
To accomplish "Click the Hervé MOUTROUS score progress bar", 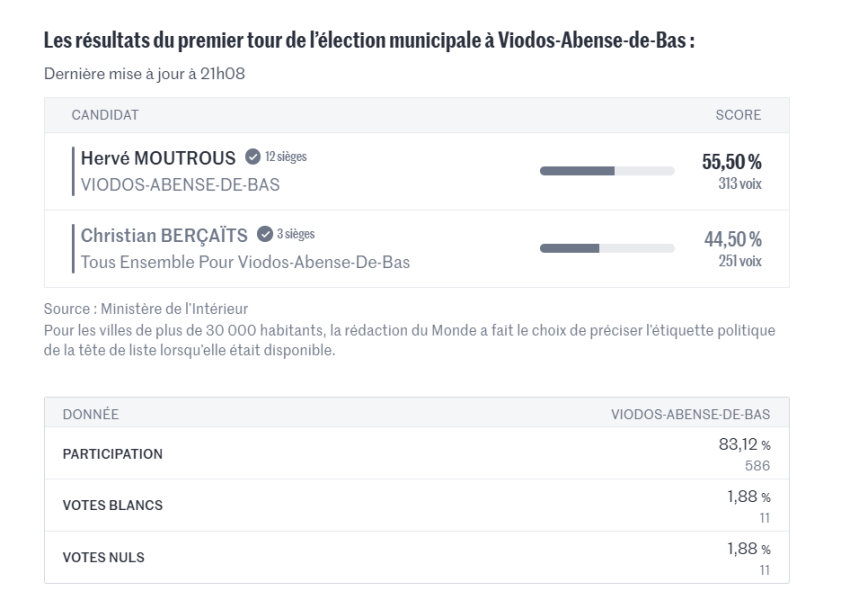I will (607, 171).
